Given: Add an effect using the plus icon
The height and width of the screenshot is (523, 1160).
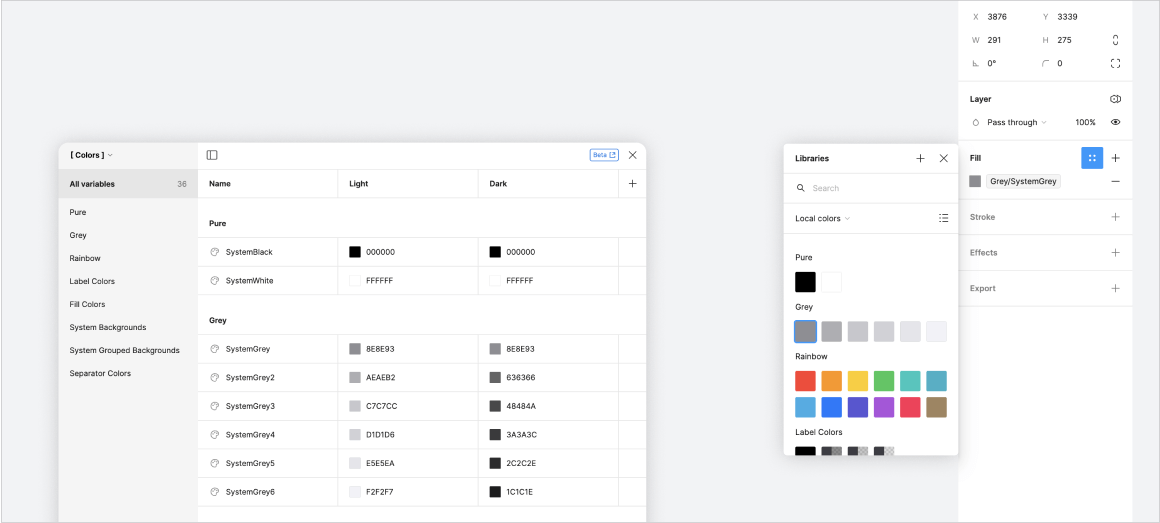Looking at the screenshot, I should [1115, 253].
